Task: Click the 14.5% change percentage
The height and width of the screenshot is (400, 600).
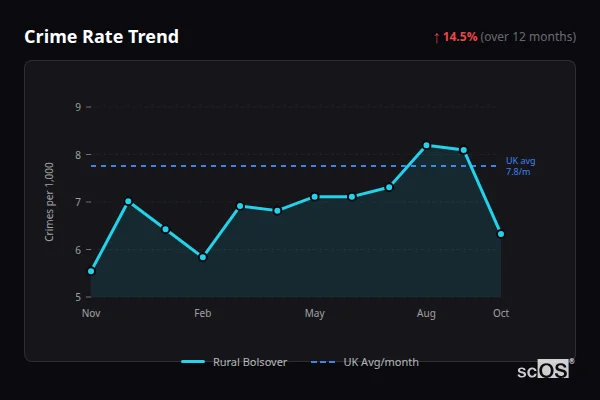Action: click(x=461, y=37)
